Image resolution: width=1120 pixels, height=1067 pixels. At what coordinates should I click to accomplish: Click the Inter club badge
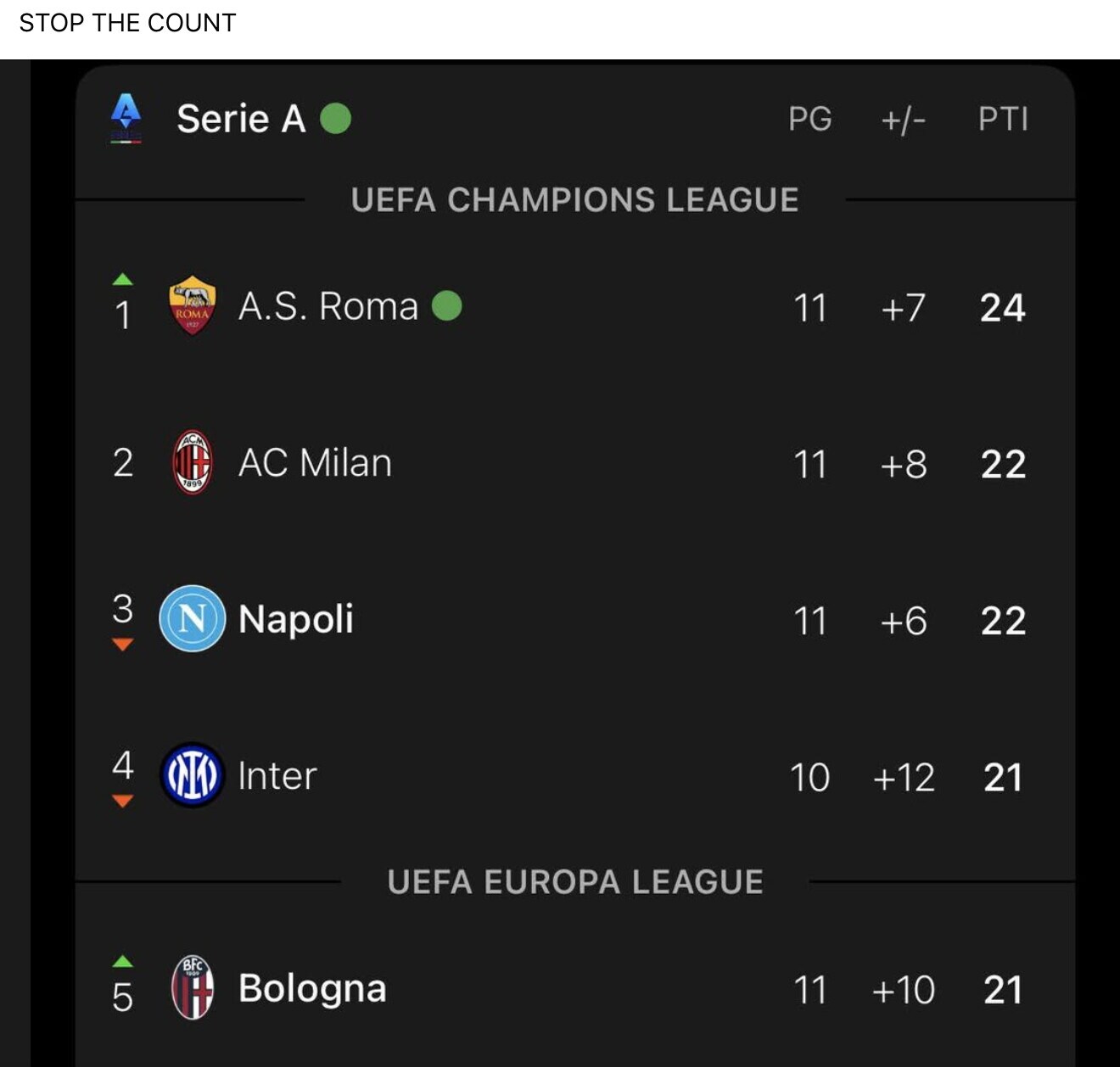pos(193,775)
